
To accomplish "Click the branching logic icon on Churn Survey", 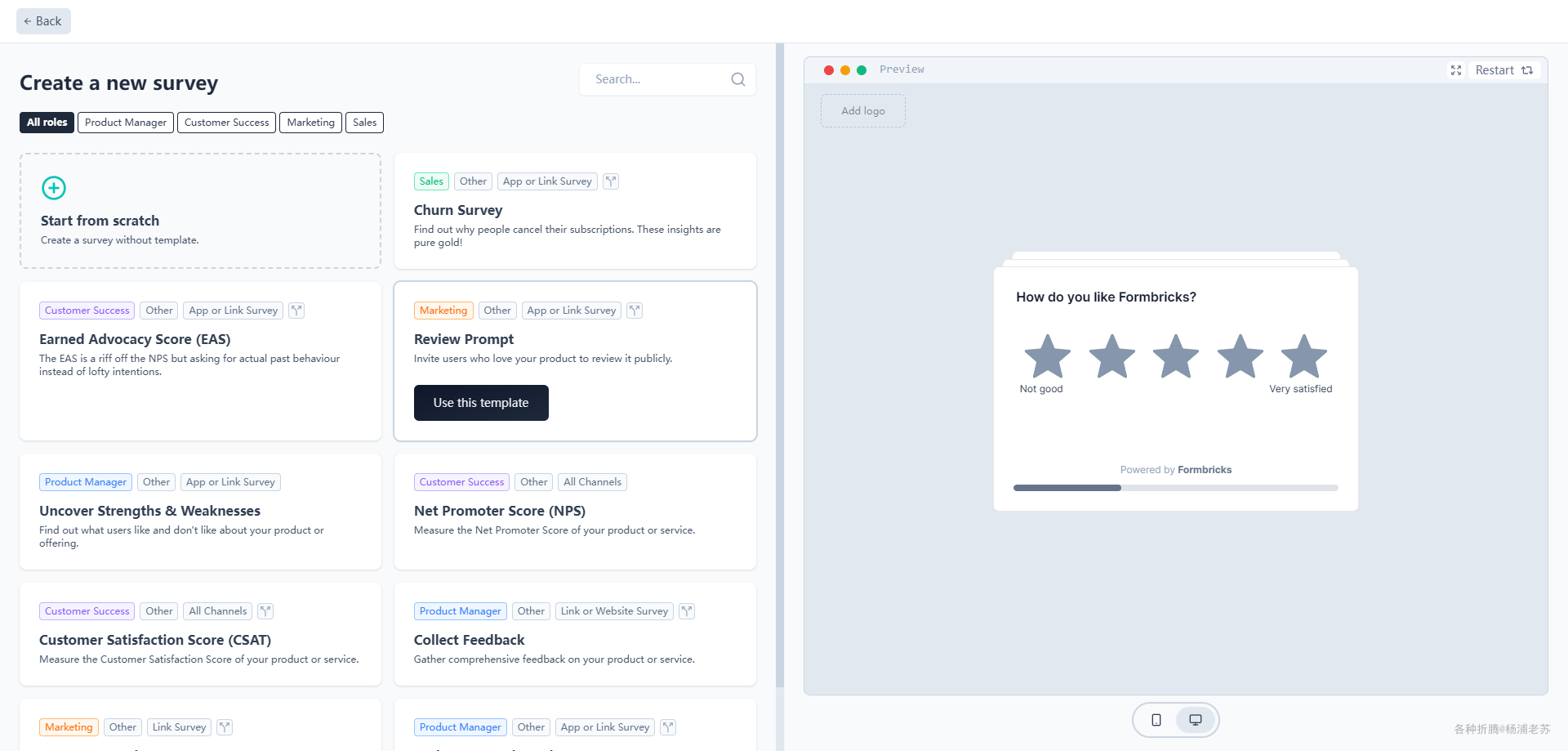I will [x=611, y=181].
